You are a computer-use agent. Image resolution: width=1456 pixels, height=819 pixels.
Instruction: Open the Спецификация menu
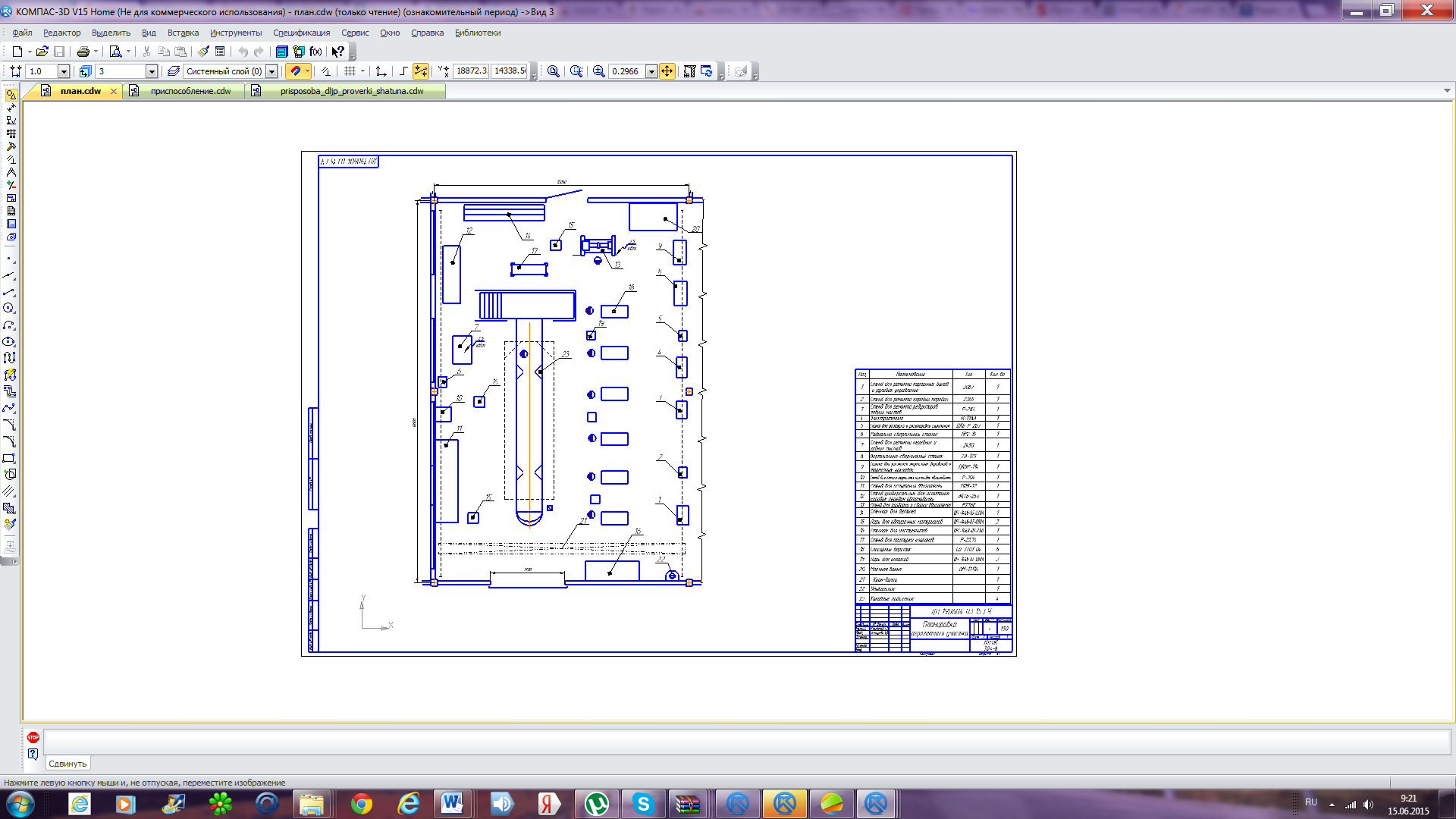coord(301,33)
